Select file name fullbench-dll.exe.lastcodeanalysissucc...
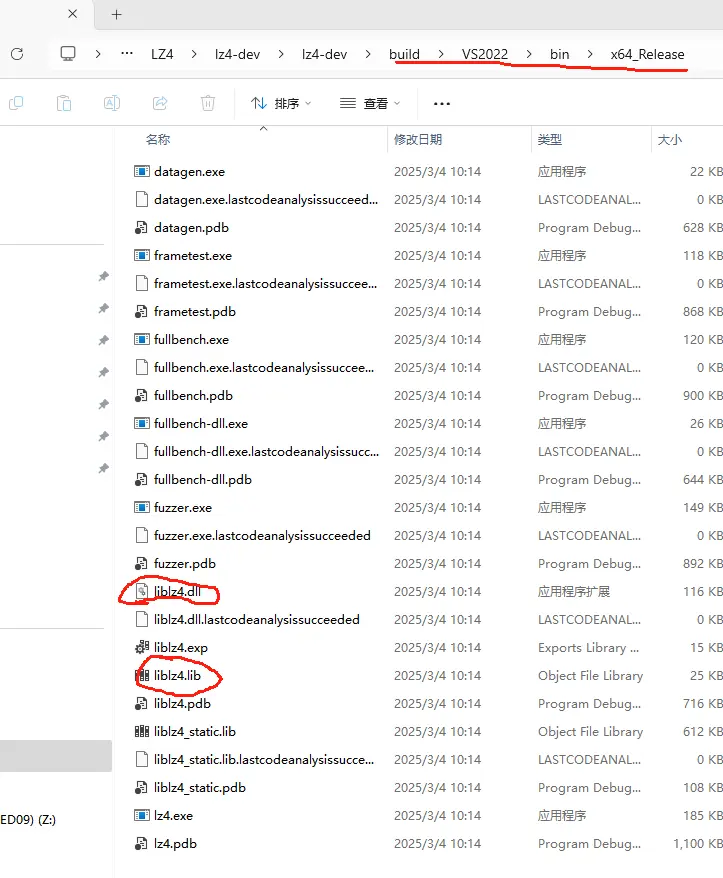The width and height of the screenshot is (723, 878). click(x=267, y=451)
